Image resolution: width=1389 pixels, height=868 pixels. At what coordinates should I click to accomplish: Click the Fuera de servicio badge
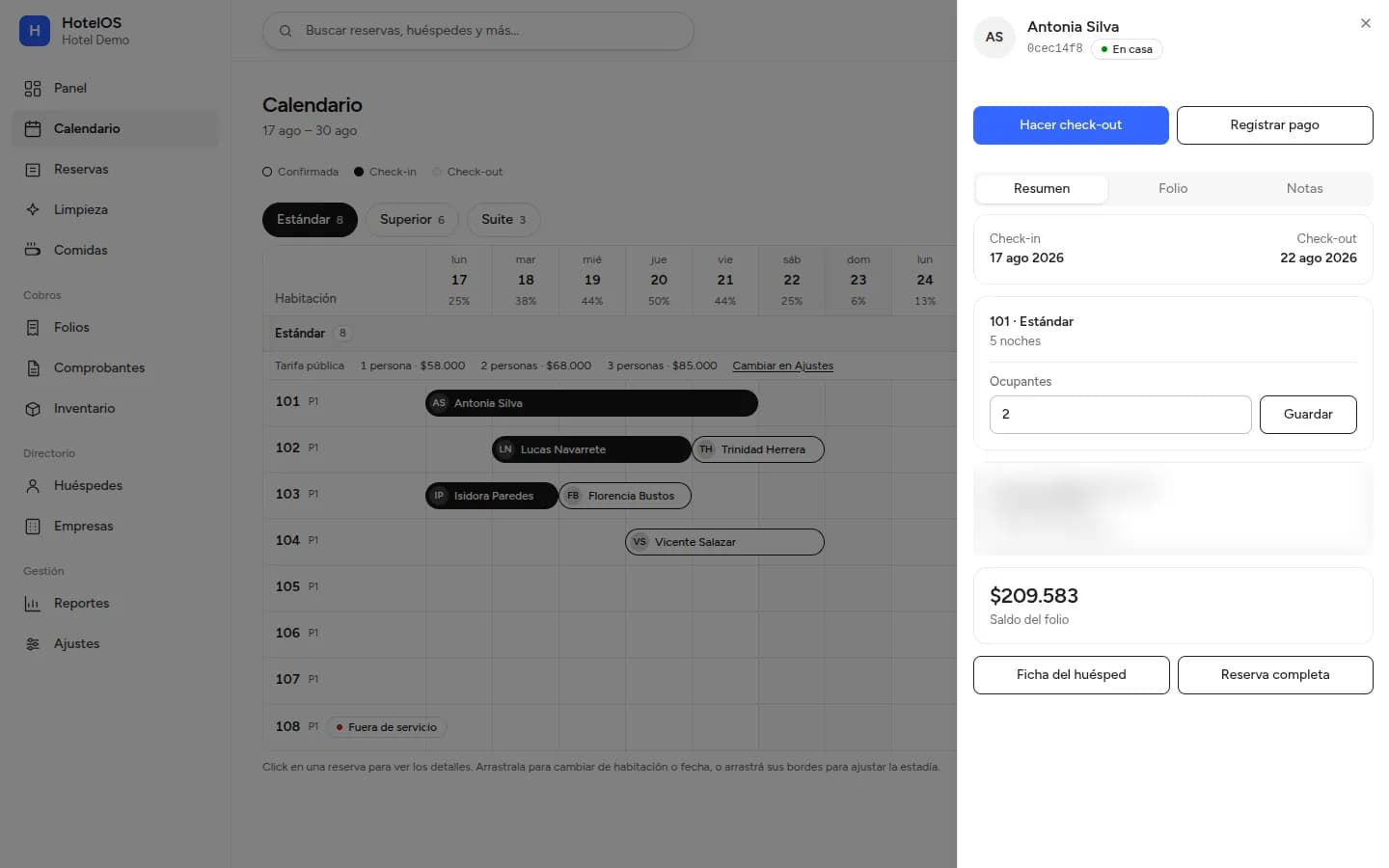(387, 727)
